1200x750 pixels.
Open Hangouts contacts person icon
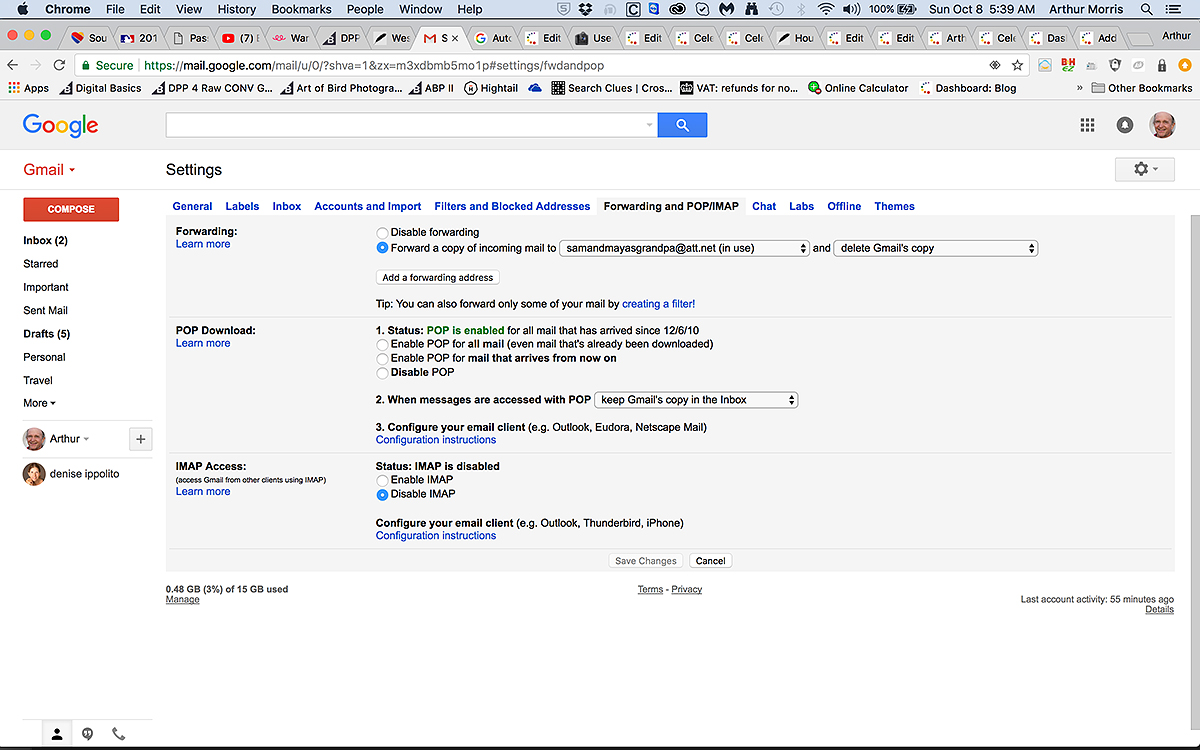pyautogui.click(x=57, y=734)
